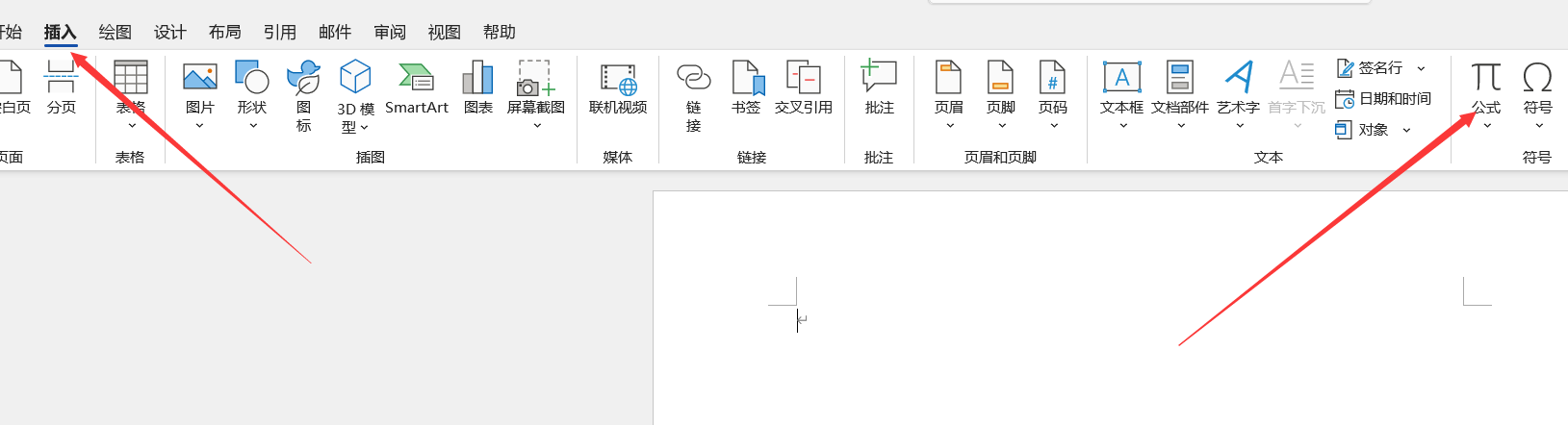This screenshot has width=1568, height=425.
Task: Switch to the 引用 tab
Action: coord(279,32)
